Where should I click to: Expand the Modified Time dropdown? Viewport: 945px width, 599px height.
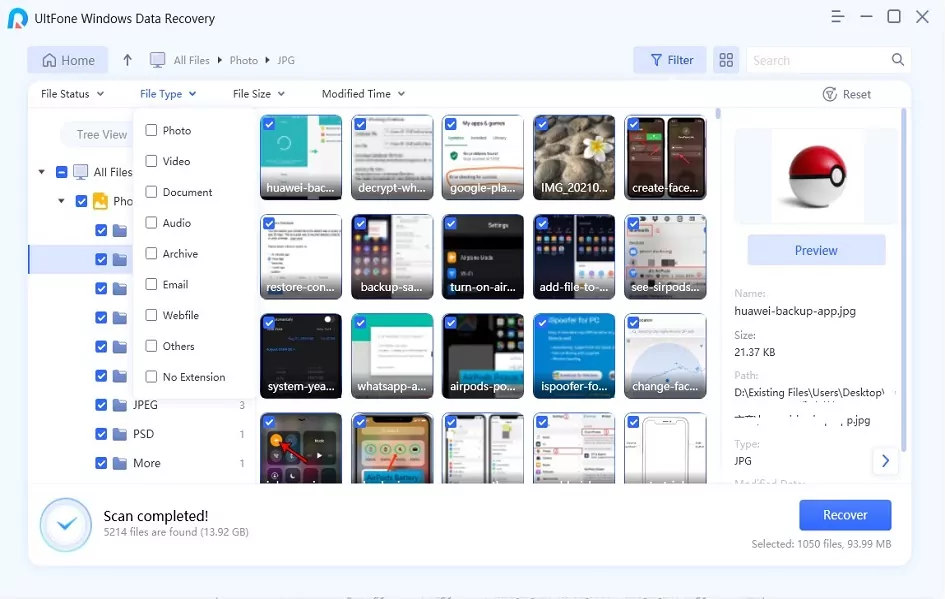(363, 94)
